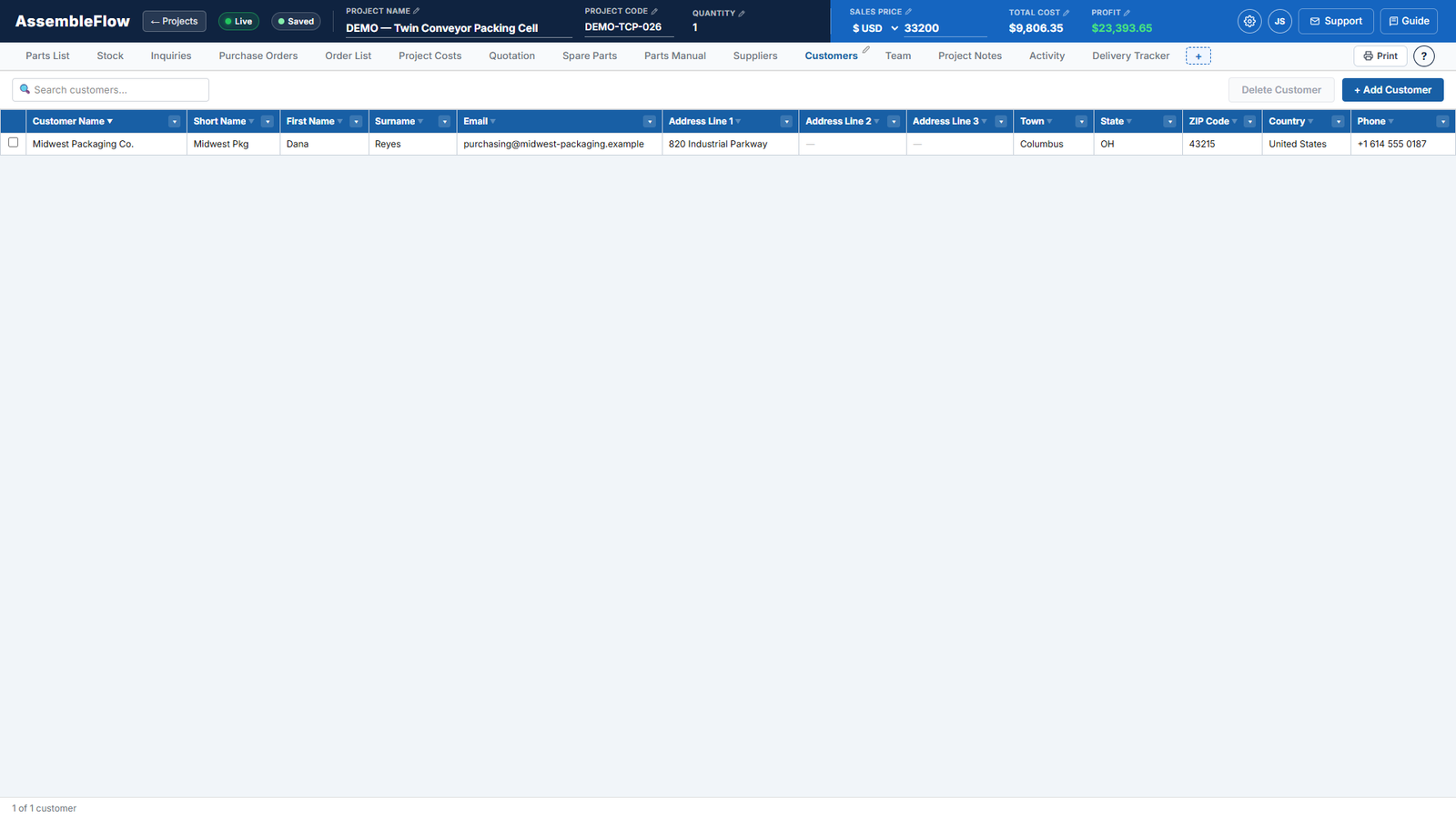Screen dimensions: 1456x819
Task: Click the help question mark icon
Action: pyautogui.click(x=1424, y=56)
